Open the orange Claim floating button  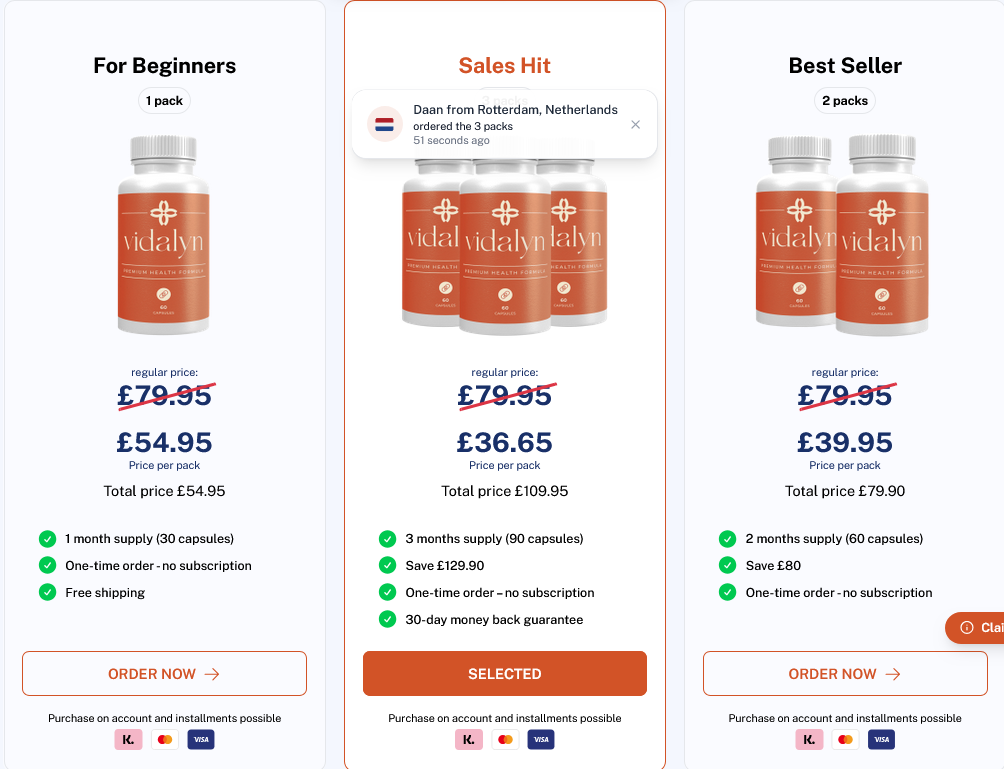(x=978, y=628)
